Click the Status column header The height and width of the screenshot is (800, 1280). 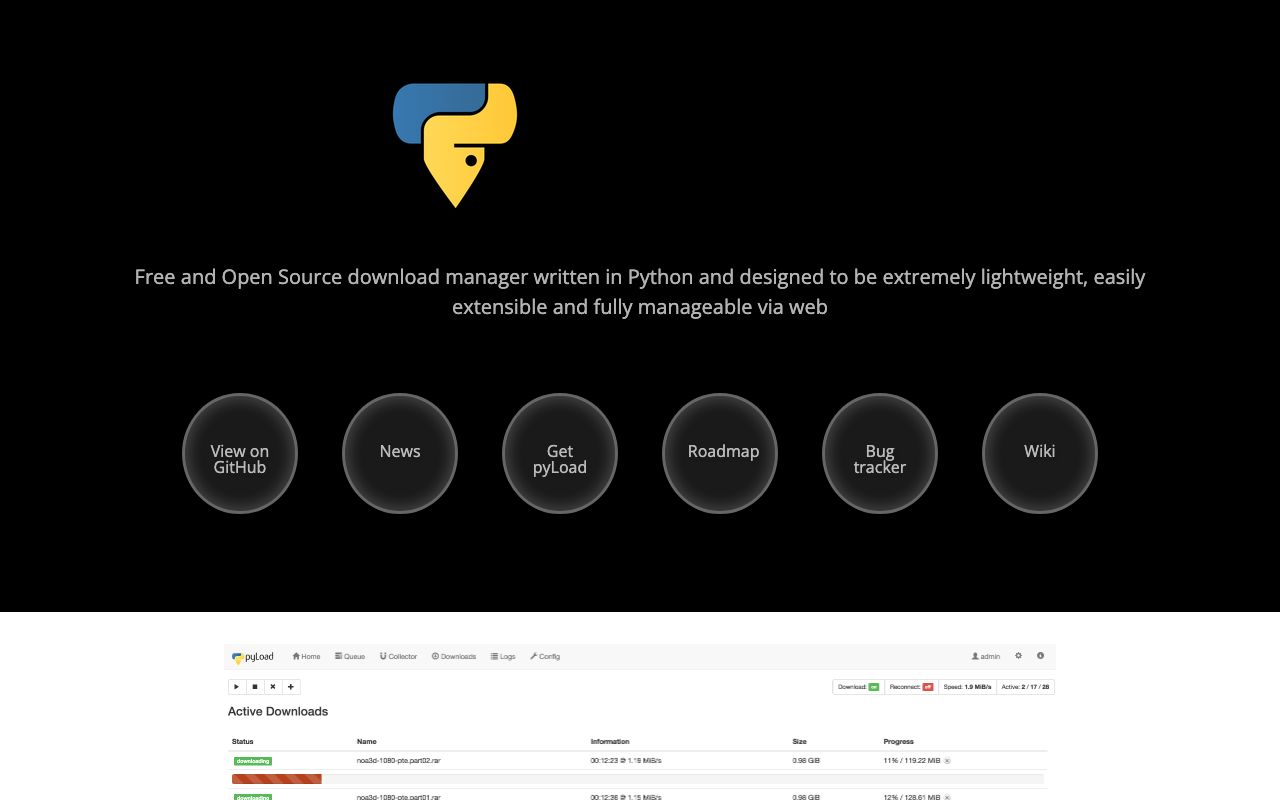(x=243, y=742)
